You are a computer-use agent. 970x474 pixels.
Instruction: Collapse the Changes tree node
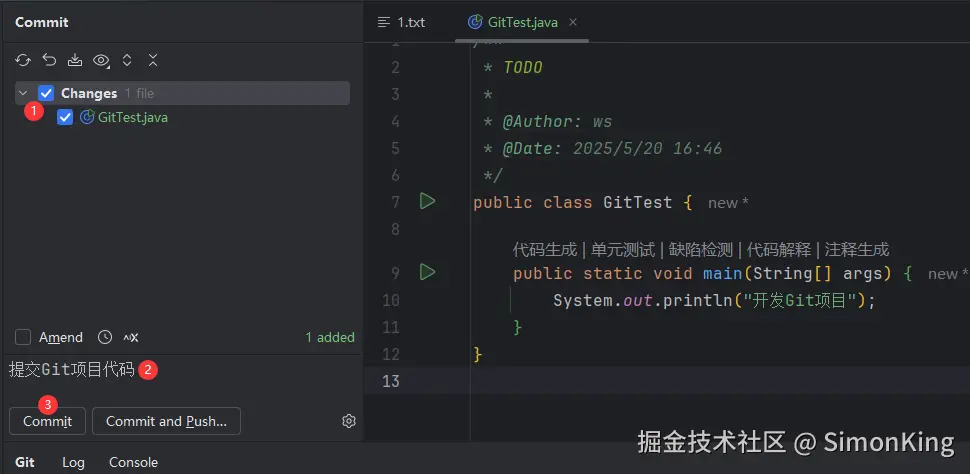[23, 93]
